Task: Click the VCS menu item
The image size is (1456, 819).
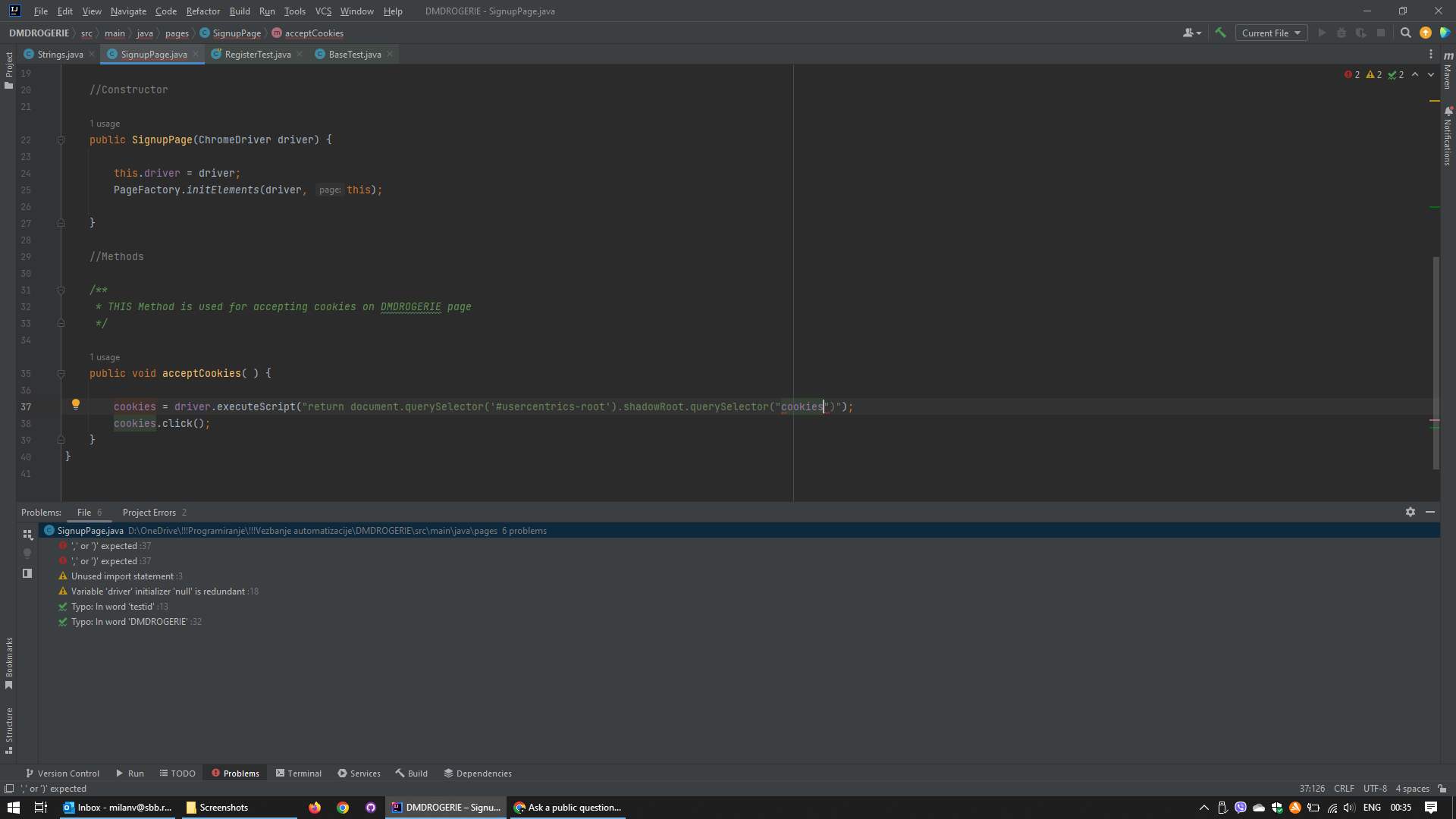Action: pos(322,11)
